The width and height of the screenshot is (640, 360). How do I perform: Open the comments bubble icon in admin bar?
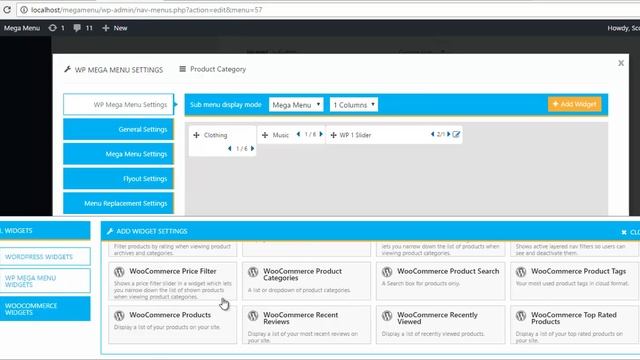click(x=77, y=28)
